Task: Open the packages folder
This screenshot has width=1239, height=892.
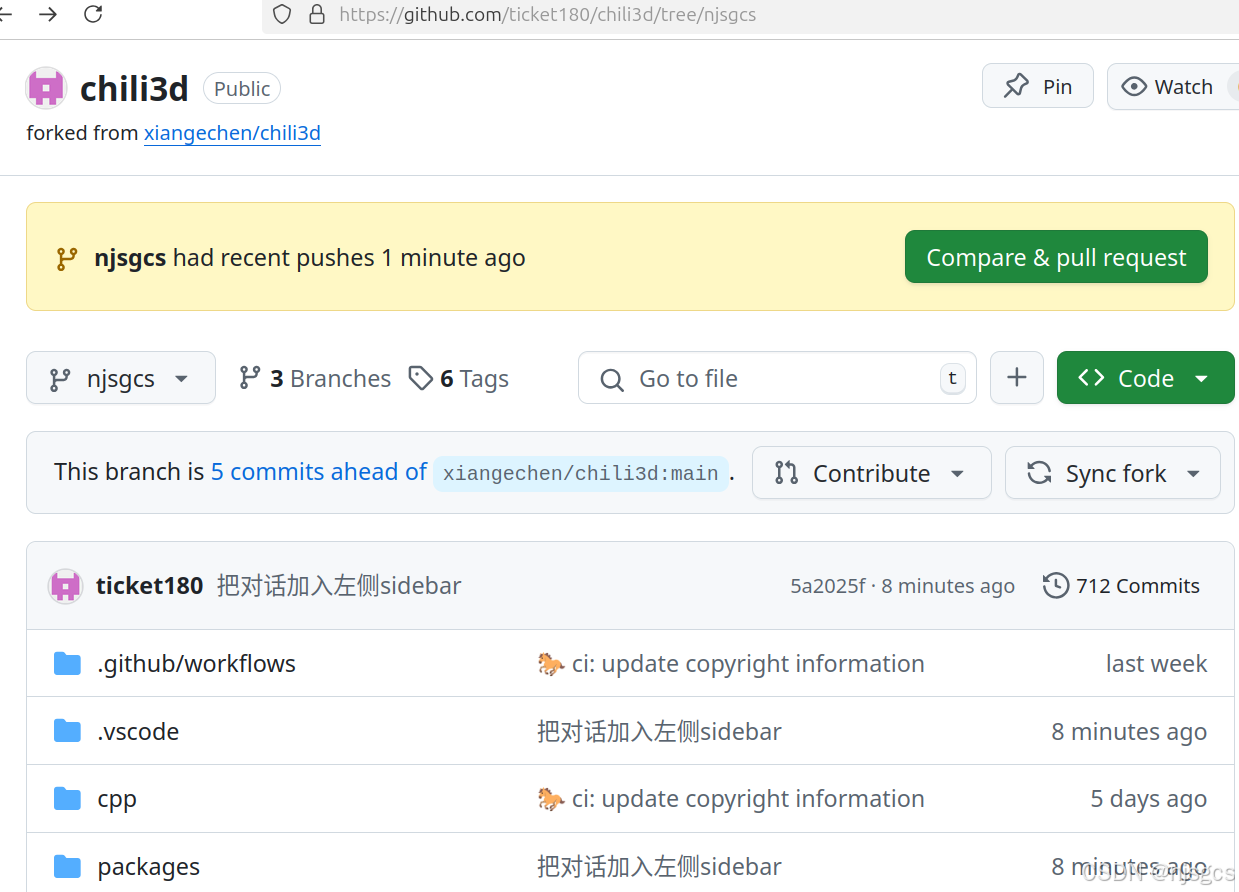Action: point(149,867)
